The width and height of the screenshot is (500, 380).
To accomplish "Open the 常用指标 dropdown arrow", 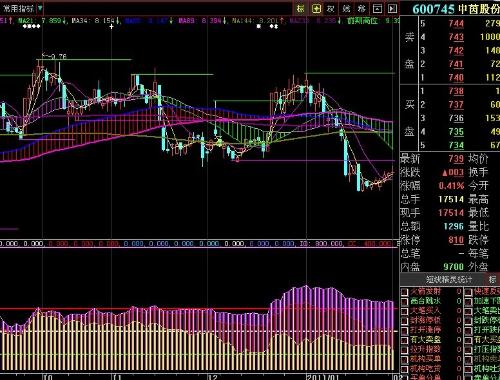I will pos(40,8).
